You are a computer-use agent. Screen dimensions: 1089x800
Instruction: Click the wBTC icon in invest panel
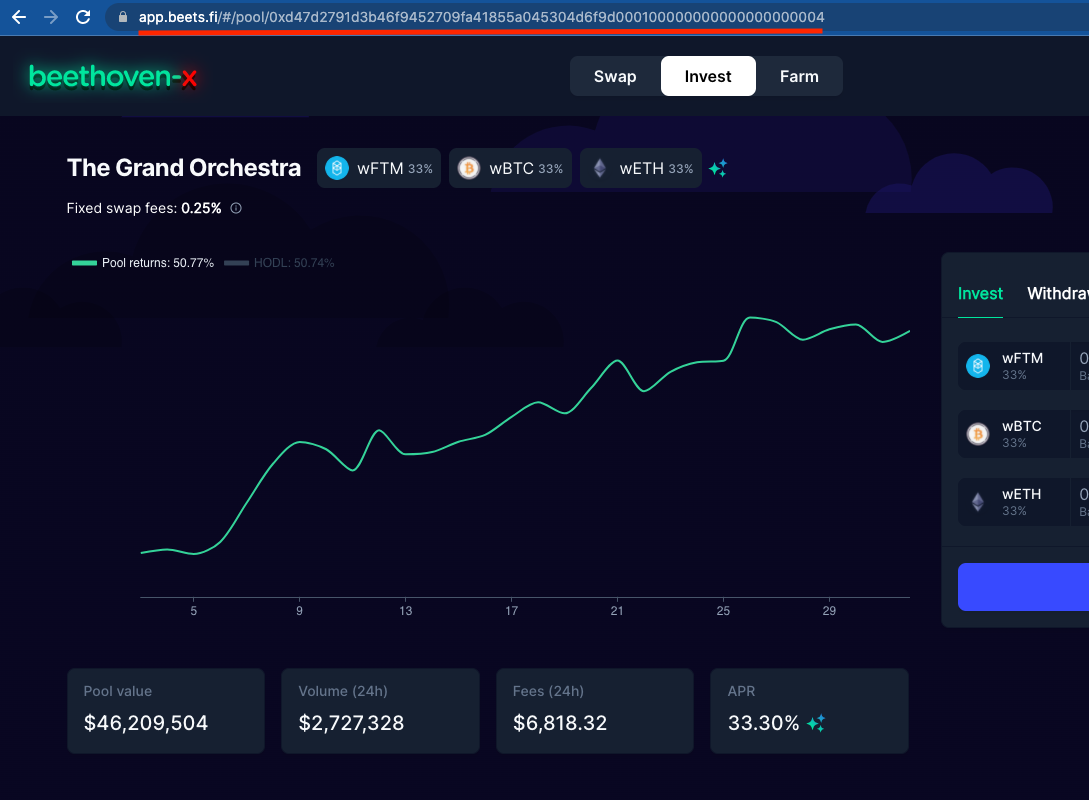tap(978, 434)
